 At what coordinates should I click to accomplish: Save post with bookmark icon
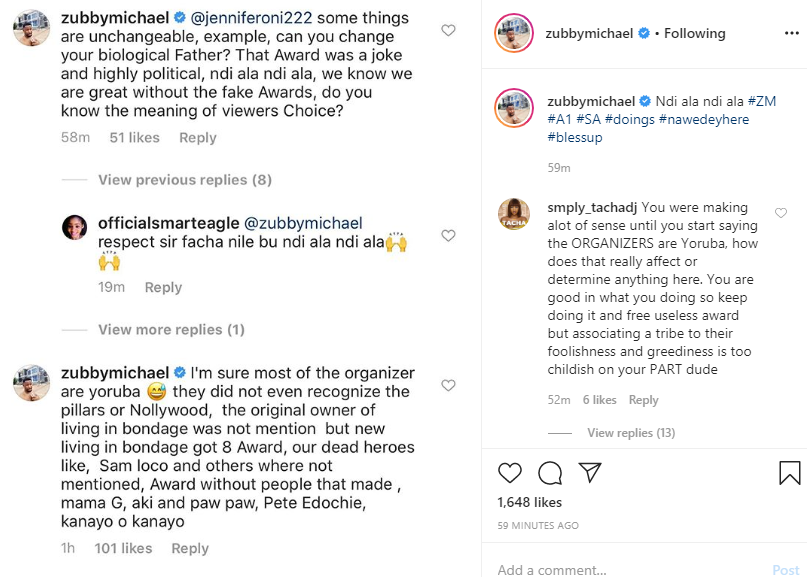point(789,472)
